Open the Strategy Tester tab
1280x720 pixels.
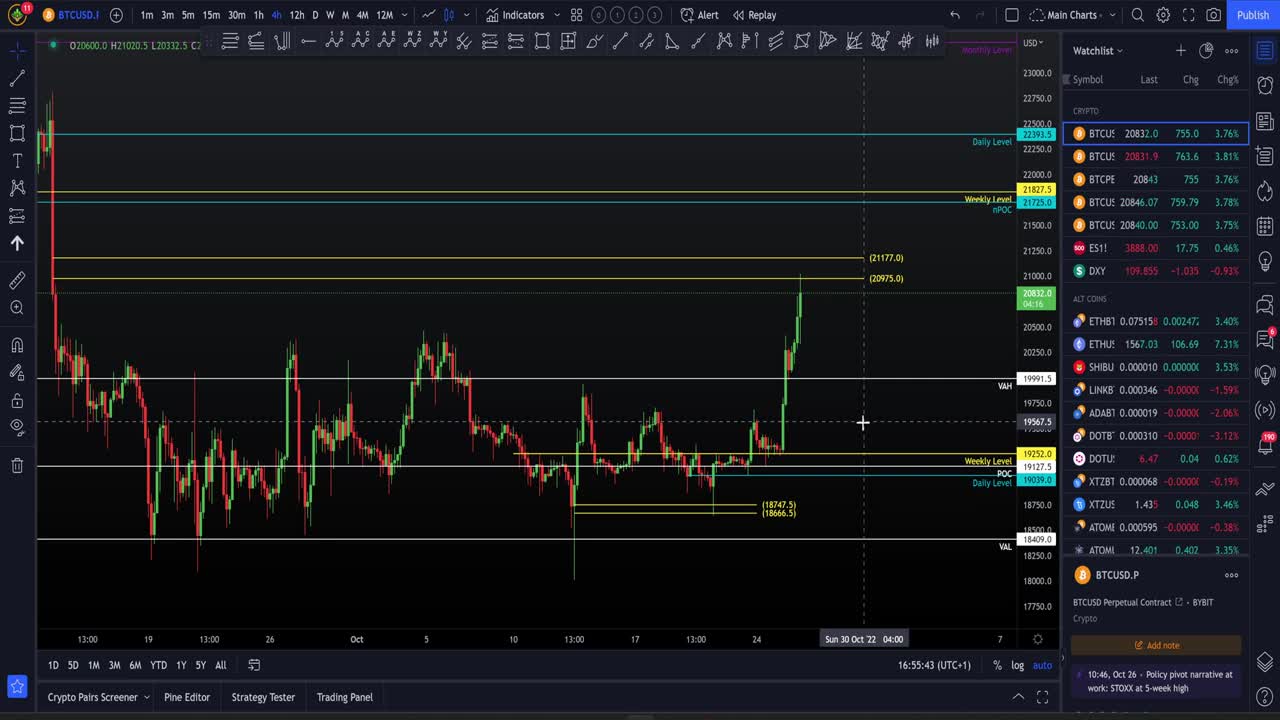263,697
